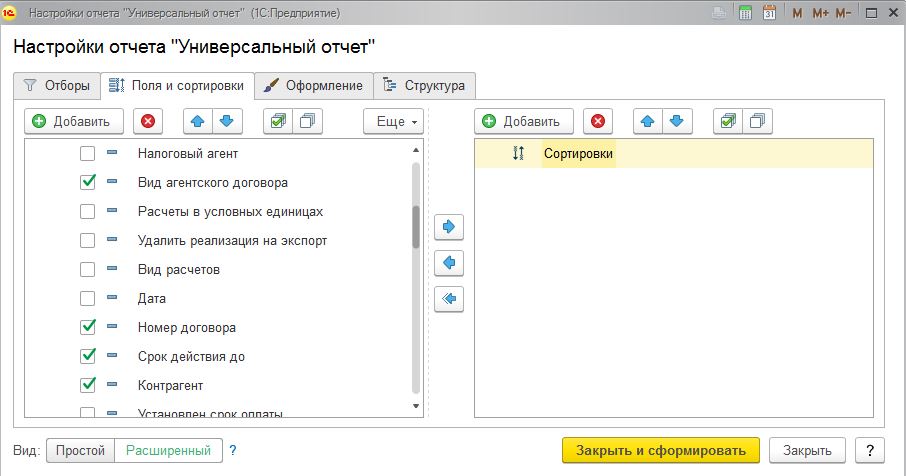Click Закрыть и сформировать button
906x476 pixels.
tap(660, 450)
